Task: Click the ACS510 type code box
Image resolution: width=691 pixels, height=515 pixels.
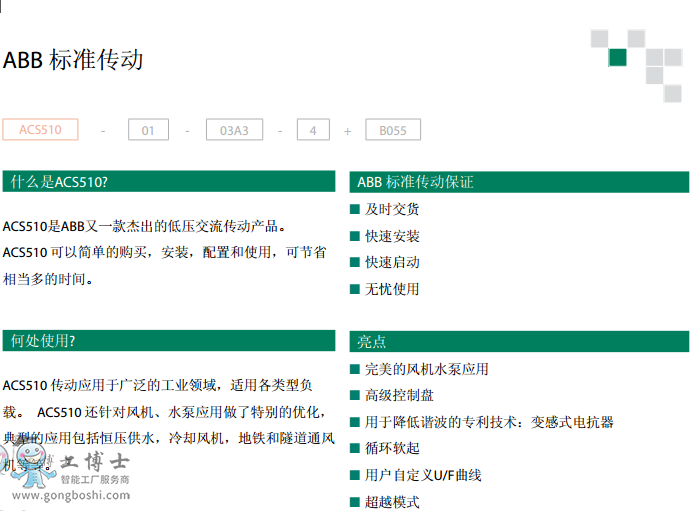Action: (40, 130)
